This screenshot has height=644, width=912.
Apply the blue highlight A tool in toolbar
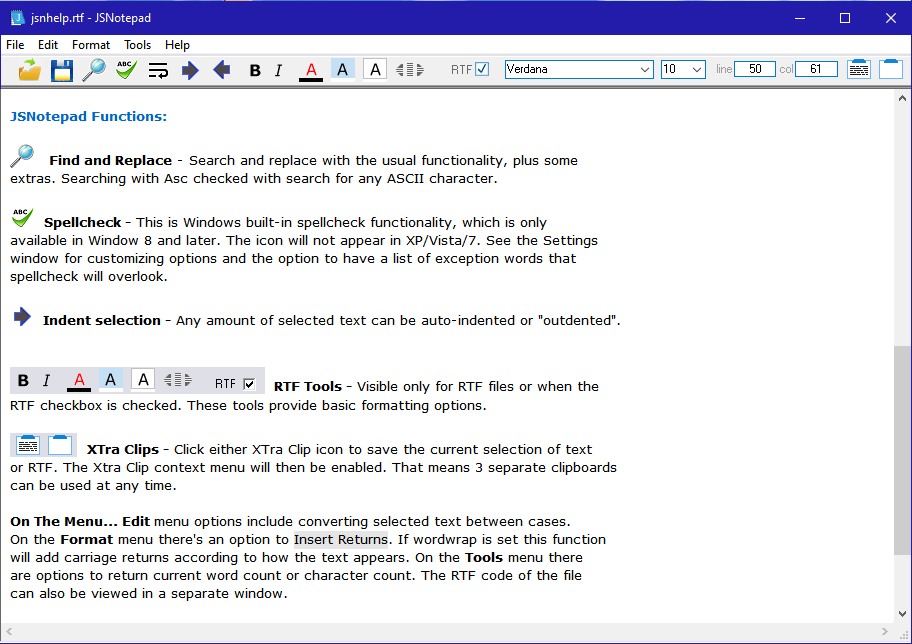[343, 70]
